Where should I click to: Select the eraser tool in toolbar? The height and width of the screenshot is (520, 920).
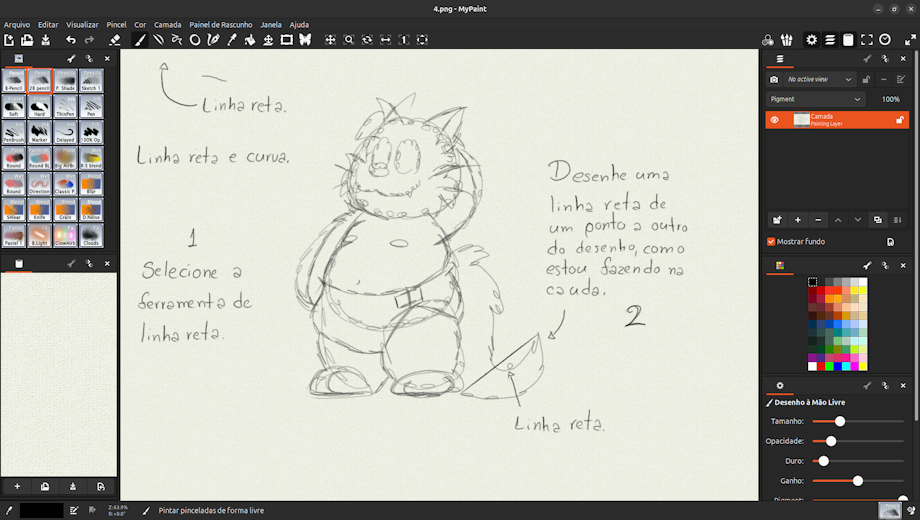[114, 40]
